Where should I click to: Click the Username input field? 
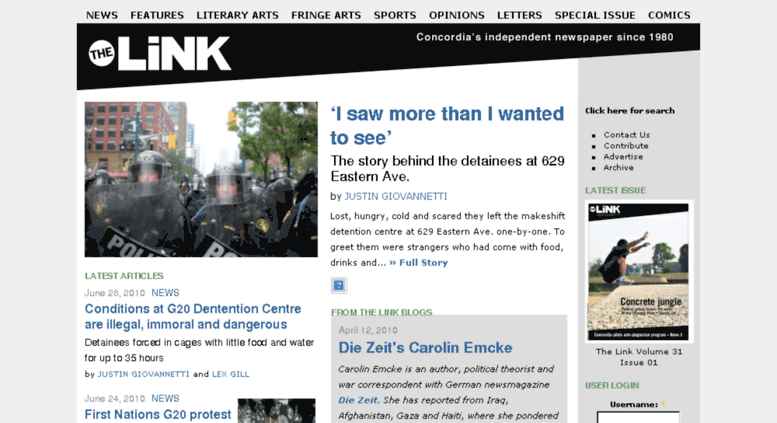[638, 417]
